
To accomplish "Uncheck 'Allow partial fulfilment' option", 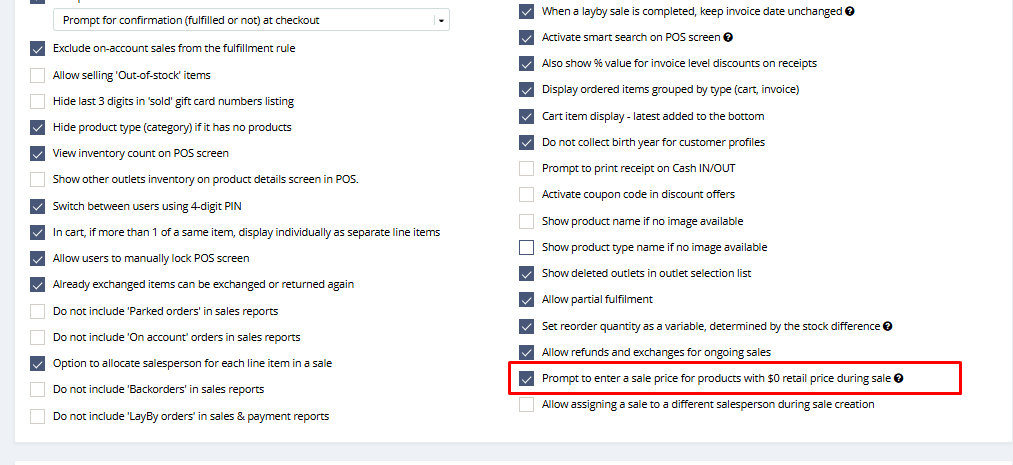I will 527,299.
